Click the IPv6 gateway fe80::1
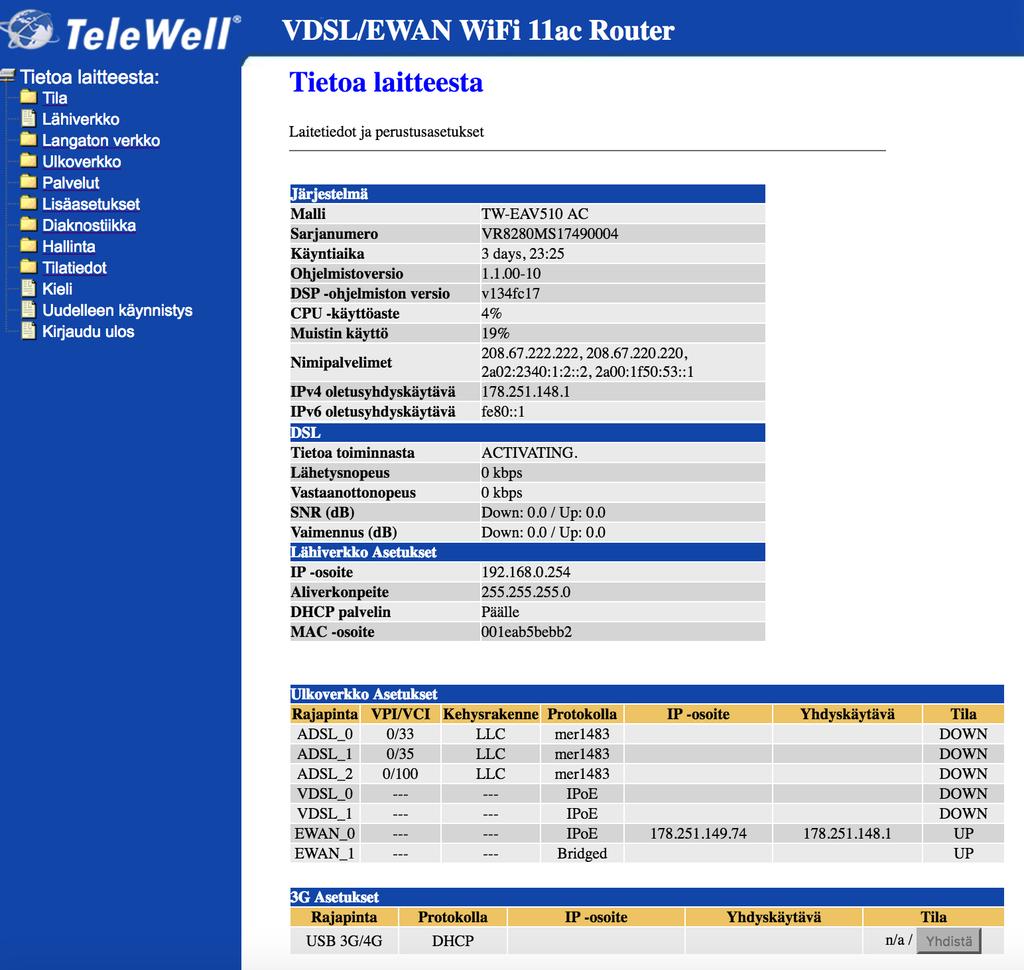 click(502, 412)
